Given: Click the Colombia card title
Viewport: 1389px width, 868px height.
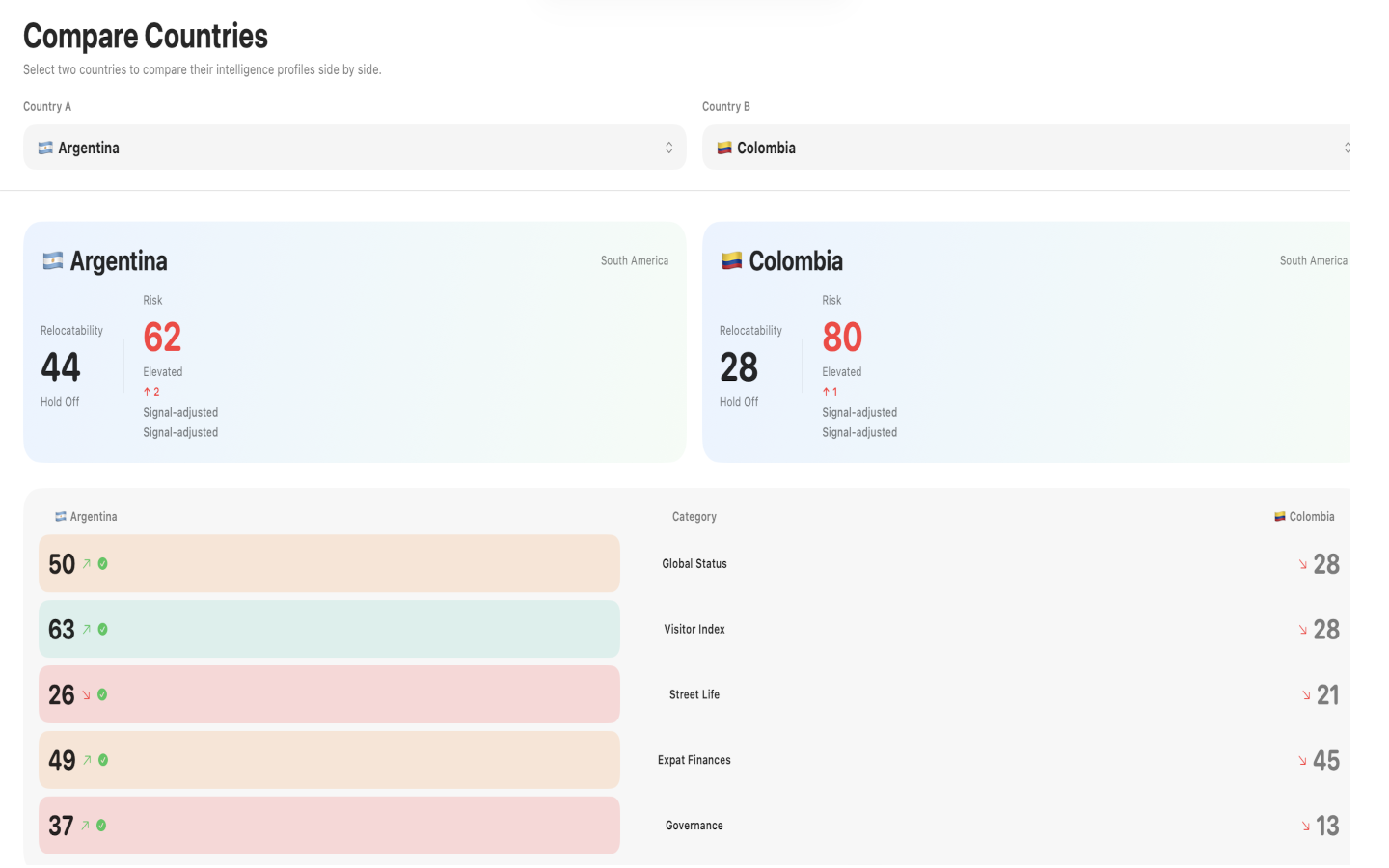Looking at the screenshot, I should (x=796, y=261).
